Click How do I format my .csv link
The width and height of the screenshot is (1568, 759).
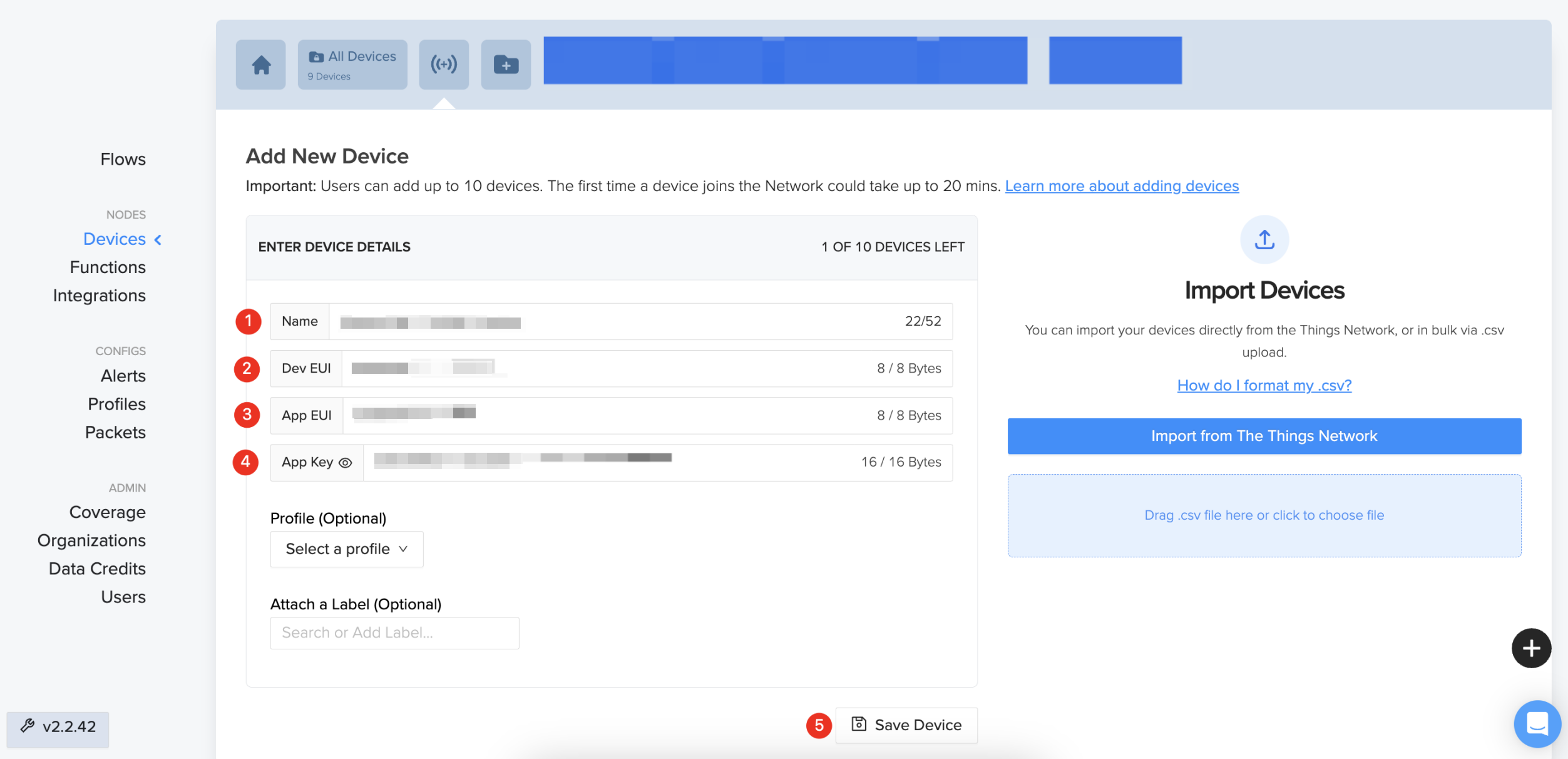coord(1264,386)
